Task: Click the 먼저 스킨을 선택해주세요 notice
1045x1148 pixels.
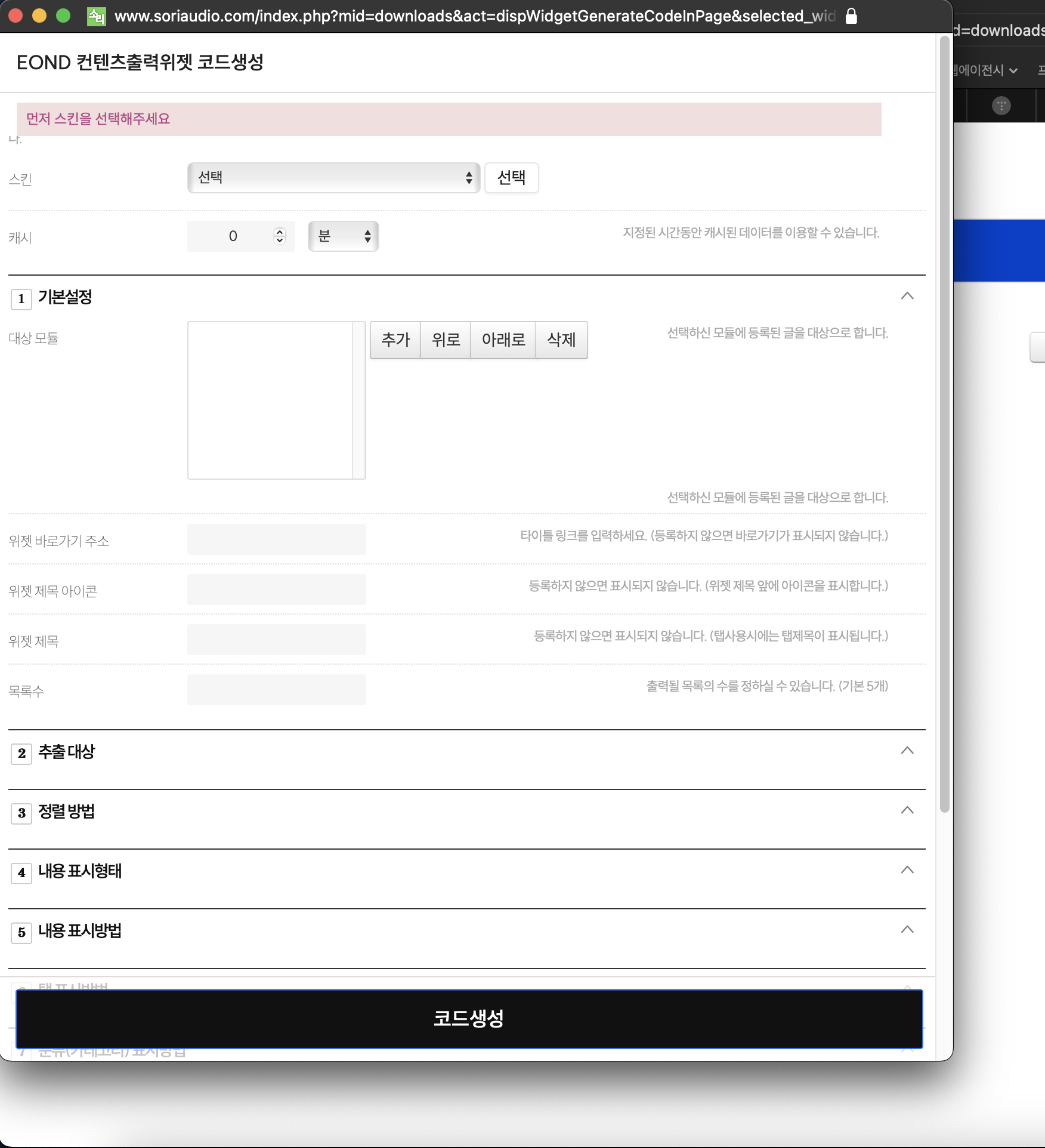Action: [x=449, y=119]
